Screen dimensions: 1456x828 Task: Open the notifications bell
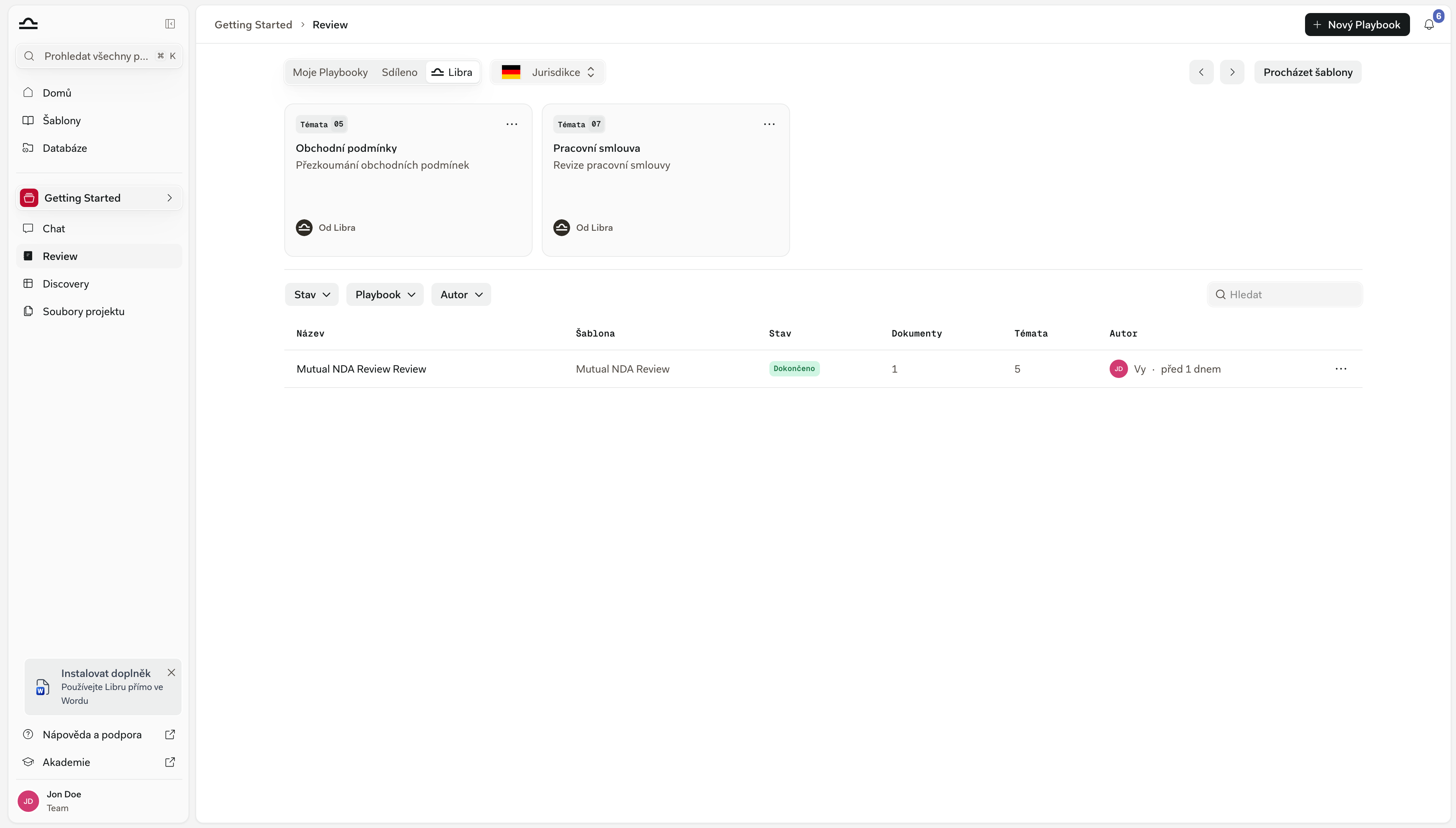point(1429,25)
